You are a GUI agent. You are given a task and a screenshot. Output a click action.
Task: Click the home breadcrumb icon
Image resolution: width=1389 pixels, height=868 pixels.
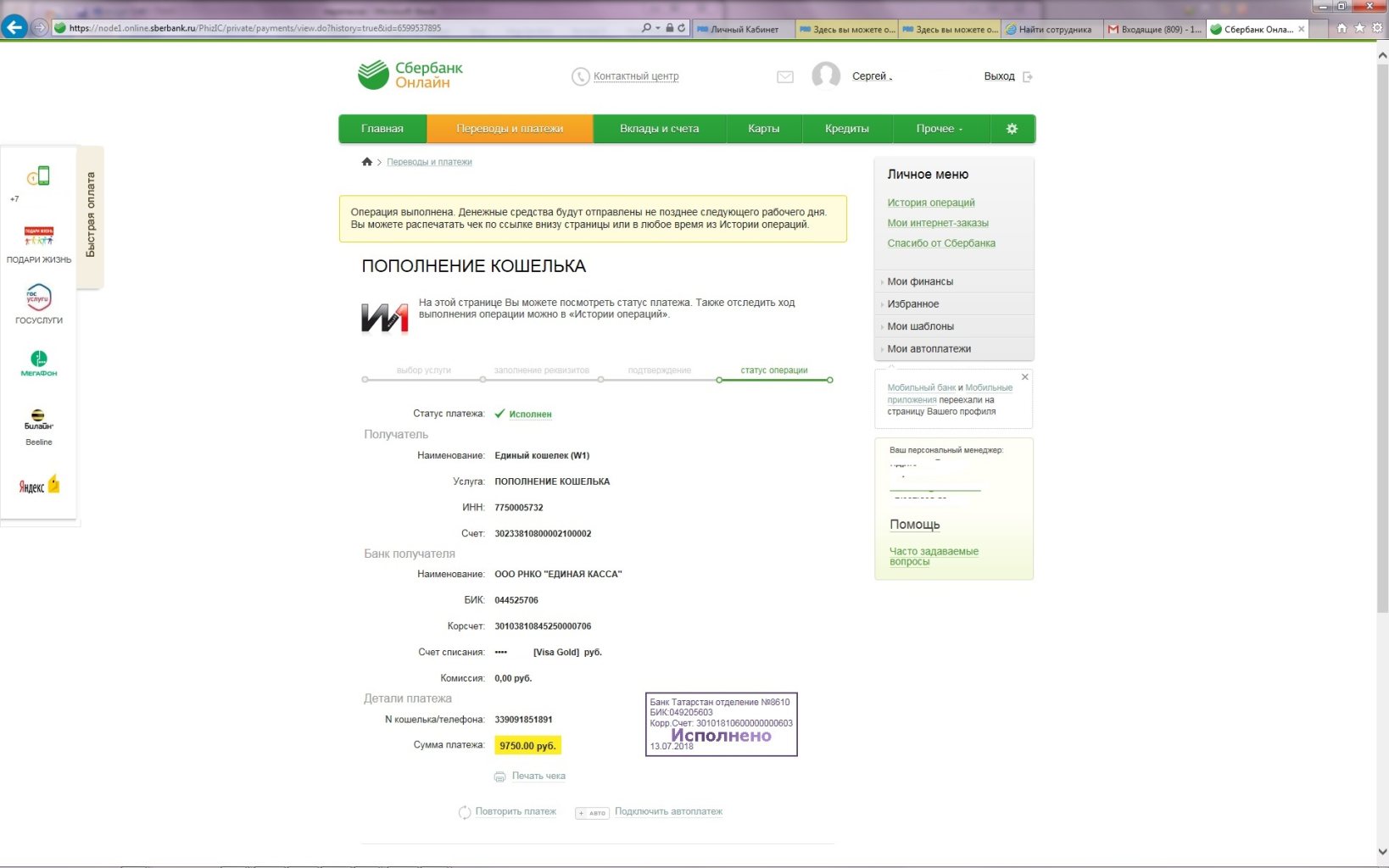367,162
